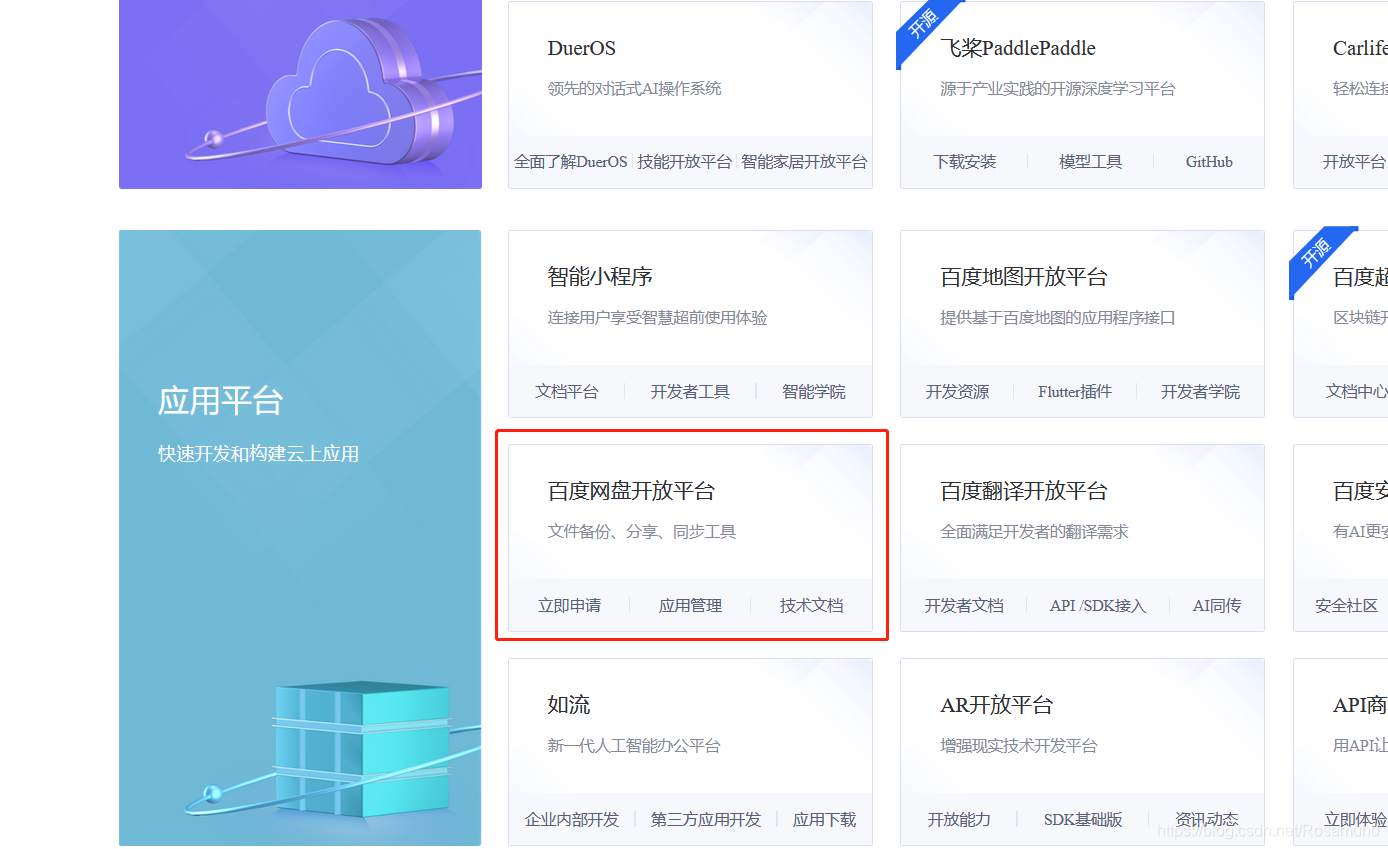
Task: Click text 提供基于百度地图的应用程序接口
Action: point(1058,318)
